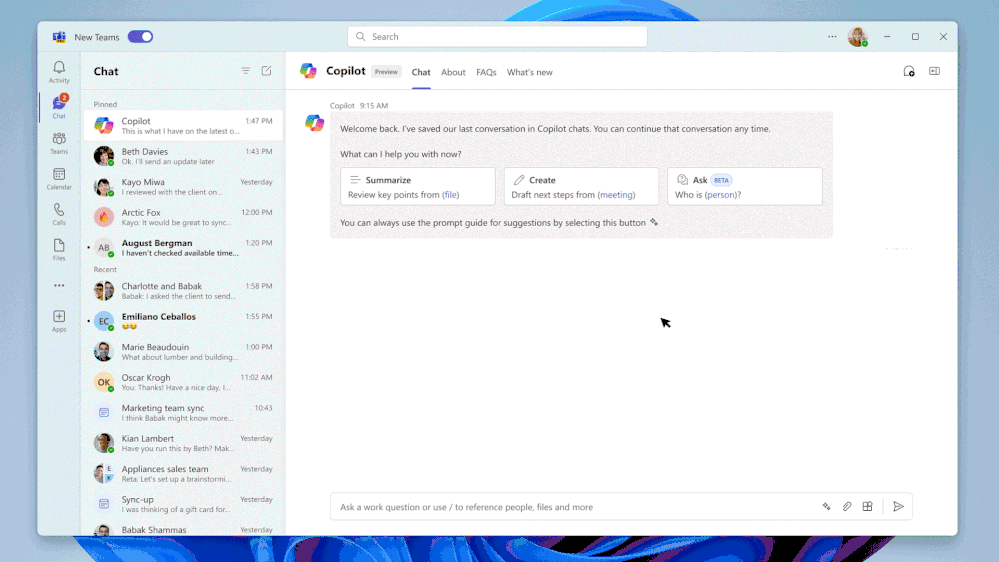Image resolution: width=999 pixels, height=562 pixels.
Task: Open the Marie Beaudouin chat
Action: pos(183,352)
